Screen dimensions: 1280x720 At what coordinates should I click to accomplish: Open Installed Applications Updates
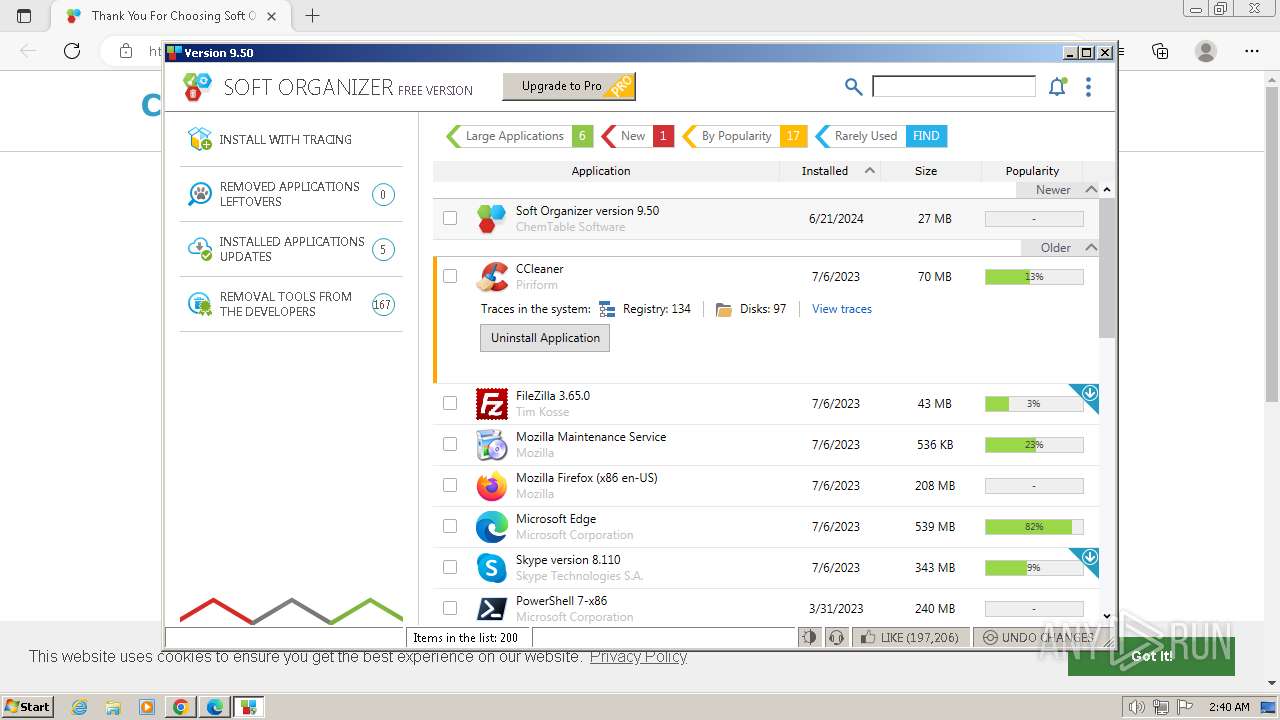tap(291, 249)
